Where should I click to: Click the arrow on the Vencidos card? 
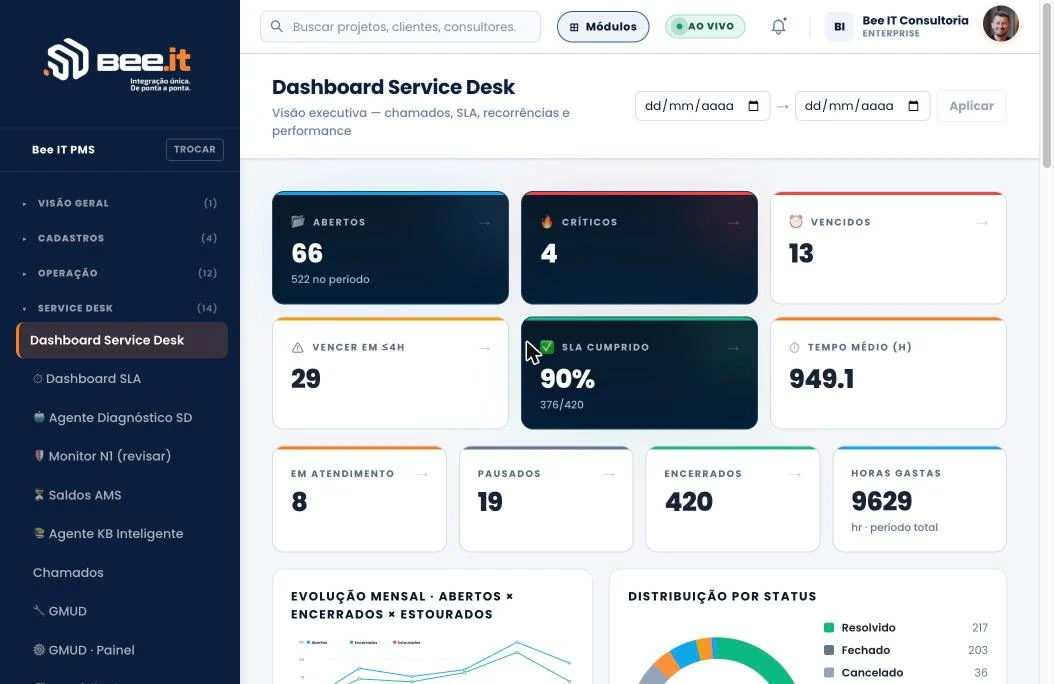point(982,222)
